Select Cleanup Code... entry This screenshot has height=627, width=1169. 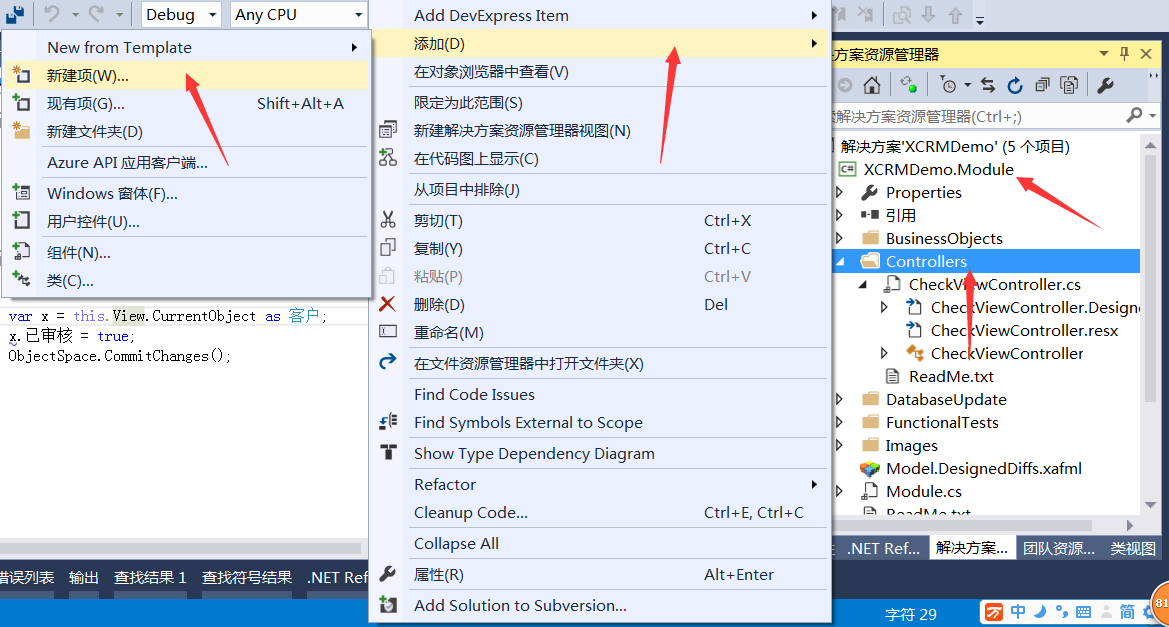(x=600, y=512)
